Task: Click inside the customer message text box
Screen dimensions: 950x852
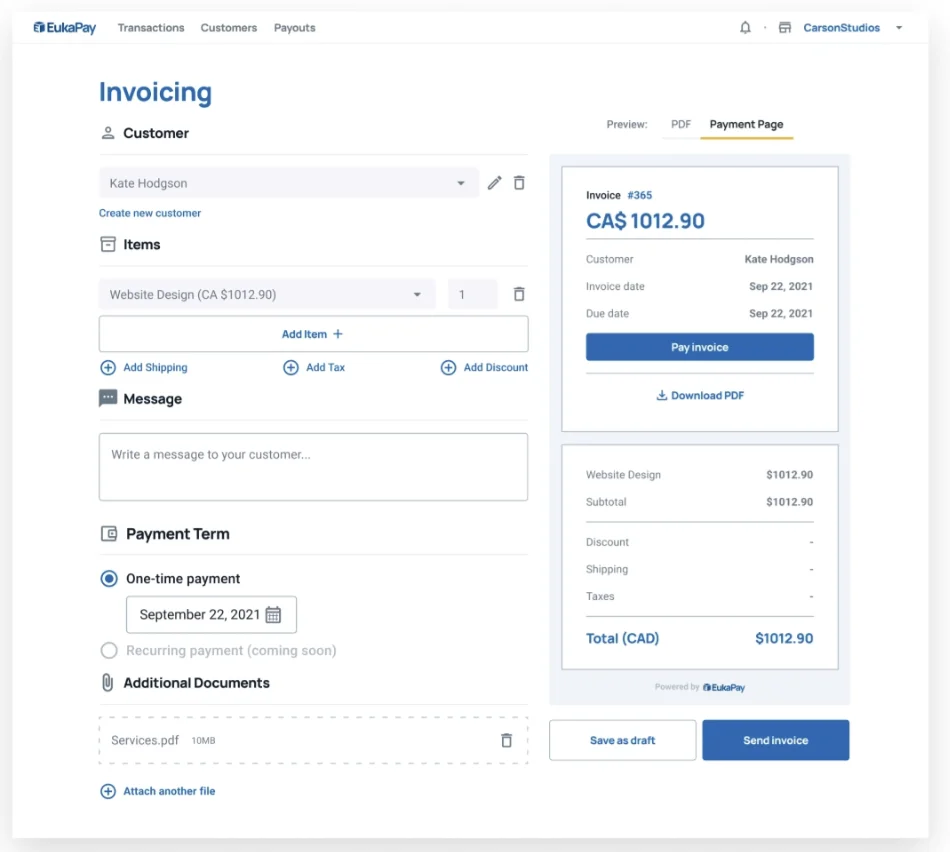Action: pos(313,465)
